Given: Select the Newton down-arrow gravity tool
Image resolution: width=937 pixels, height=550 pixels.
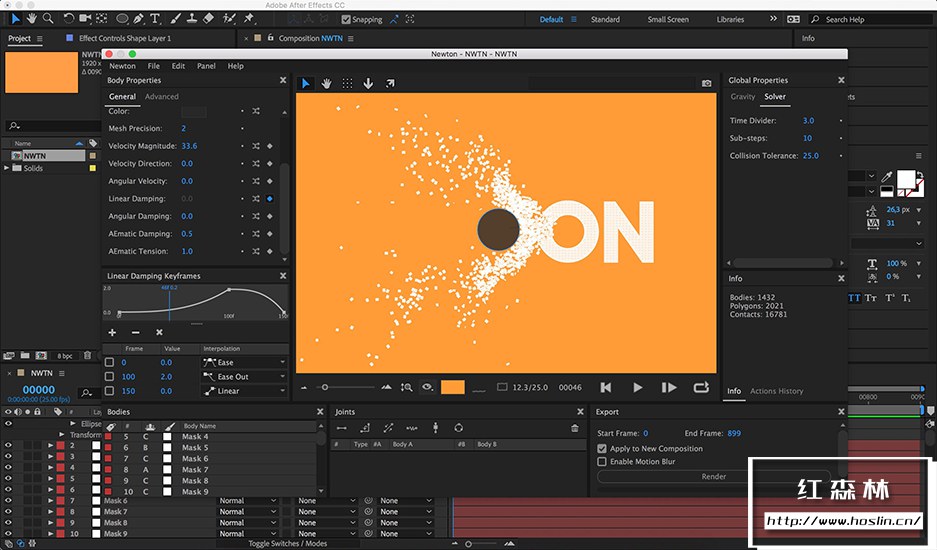Looking at the screenshot, I should 368,83.
